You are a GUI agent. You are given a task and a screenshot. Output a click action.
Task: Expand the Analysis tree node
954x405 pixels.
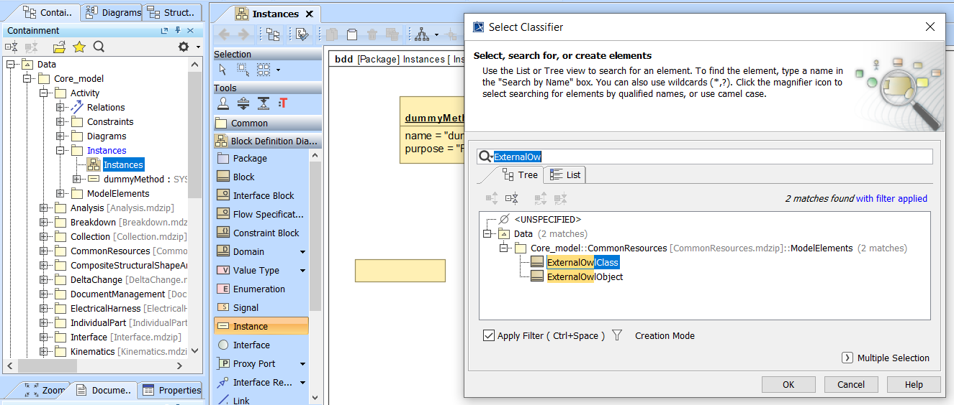(x=45, y=208)
